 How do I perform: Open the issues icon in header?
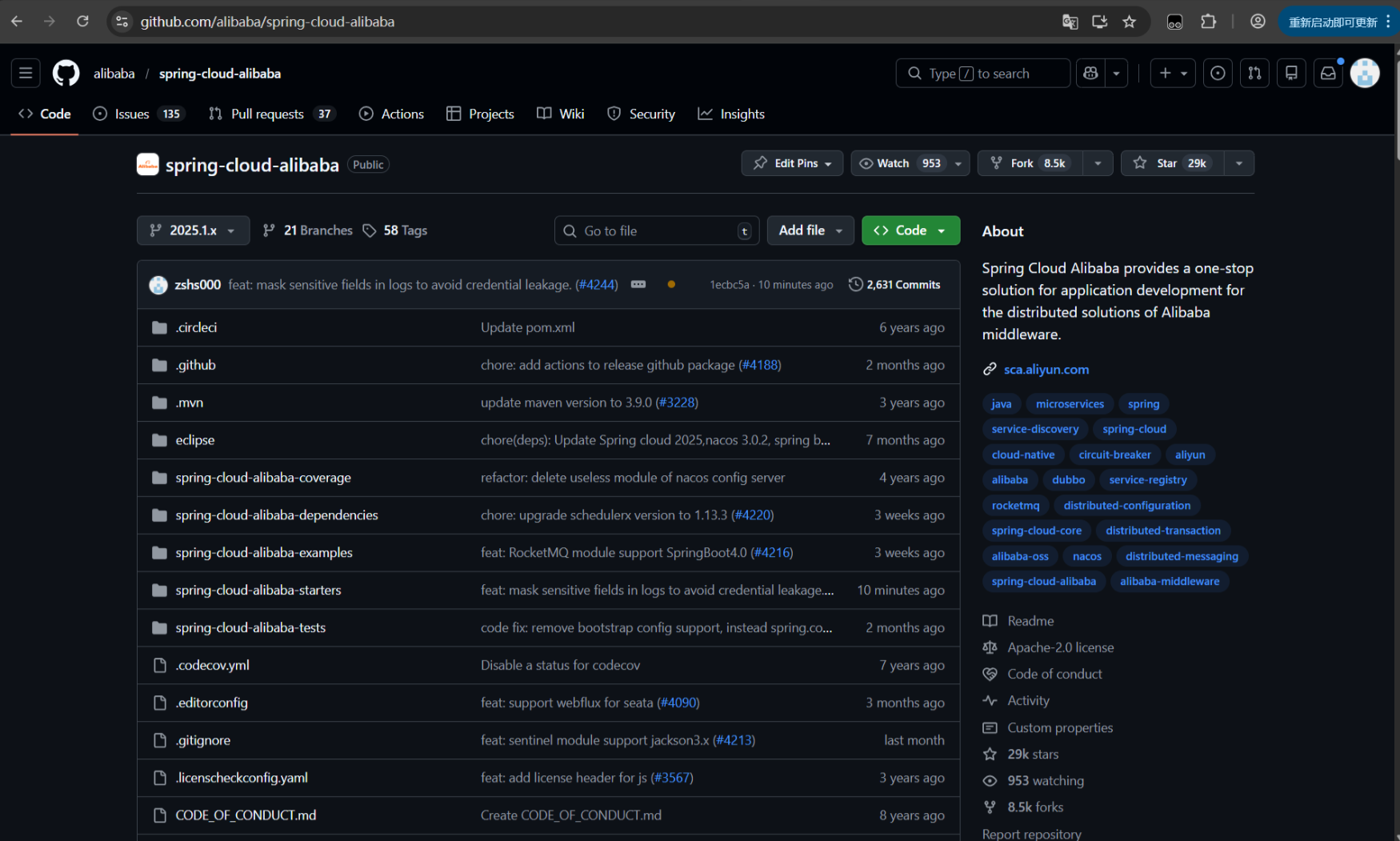[1218, 74]
